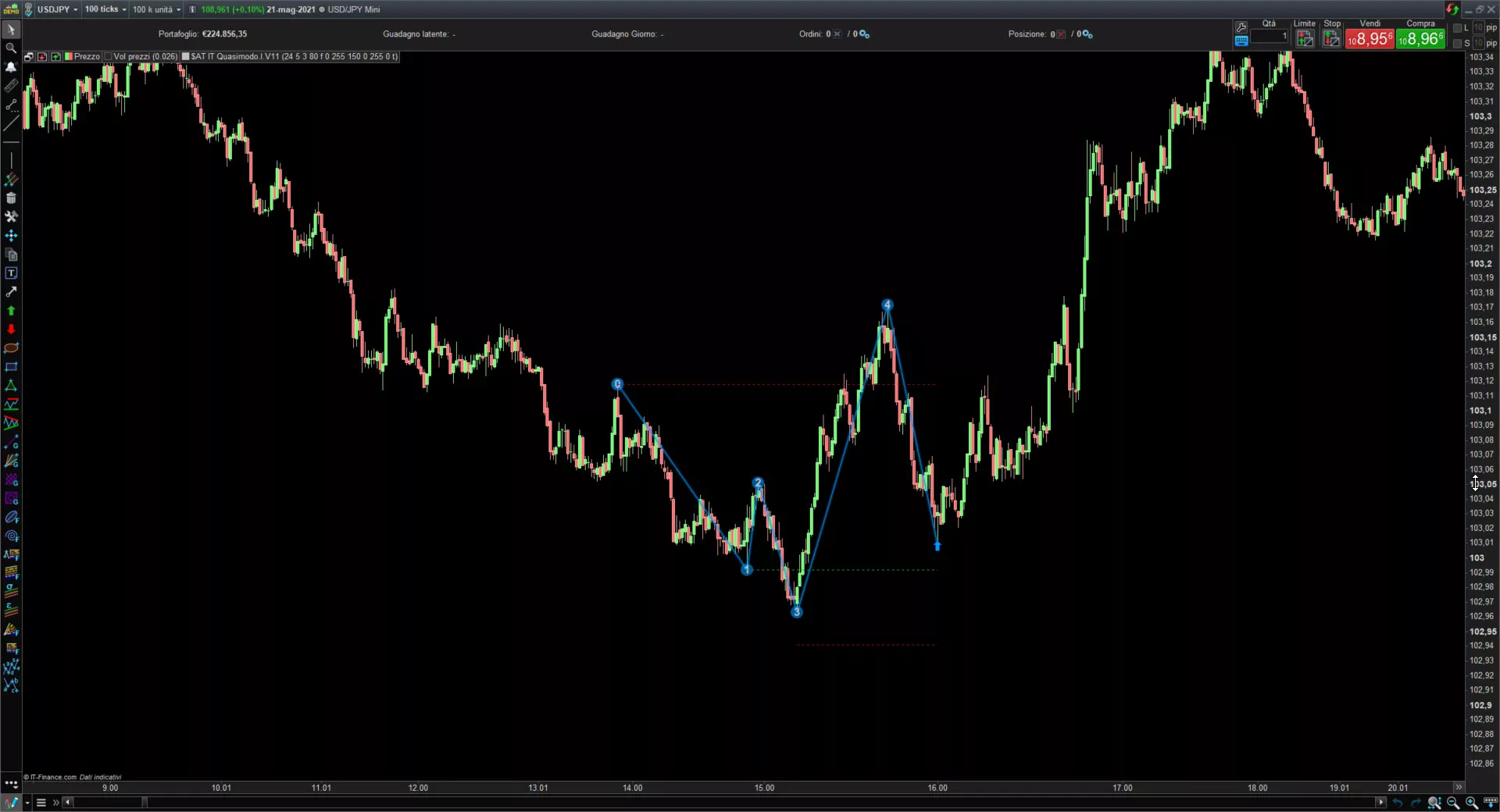Click the horizontal scrollbar right arrow
Viewport: 1500px width, 812px height.
pyautogui.click(x=1380, y=803)
